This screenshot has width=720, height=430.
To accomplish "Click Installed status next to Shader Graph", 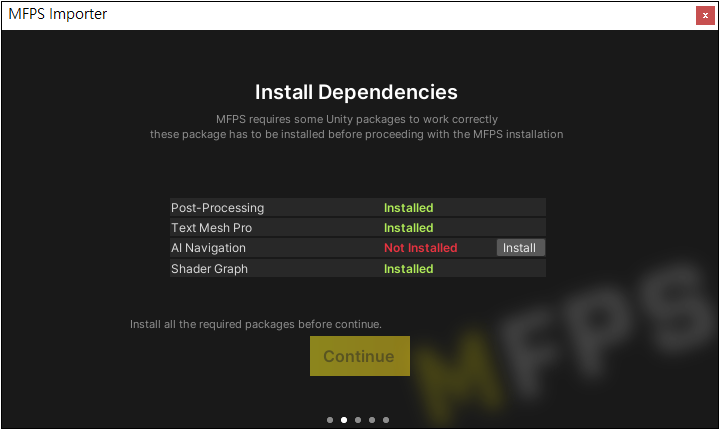I will [408, 269].
